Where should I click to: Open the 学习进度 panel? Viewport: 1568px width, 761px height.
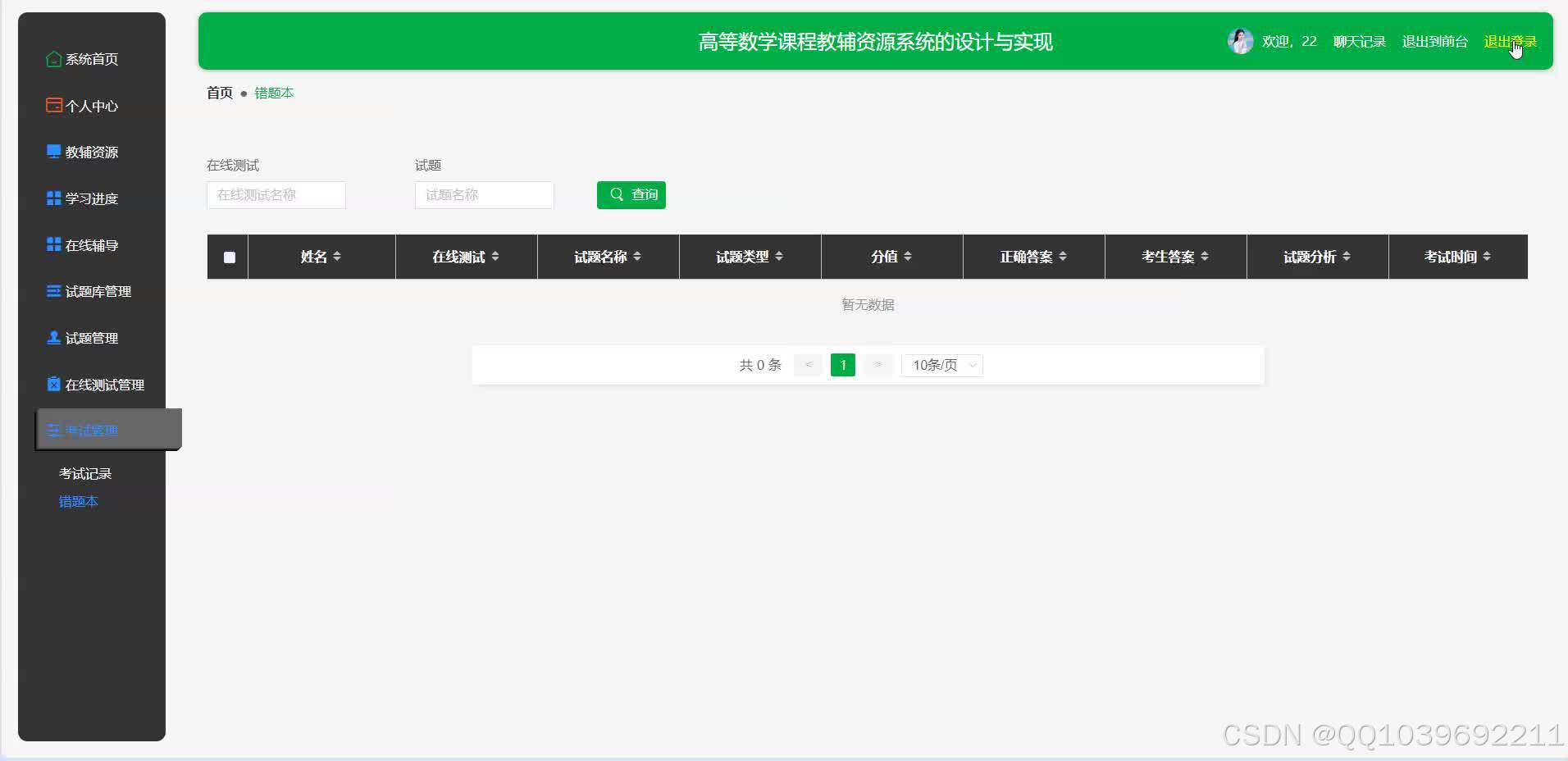point(90,198)
